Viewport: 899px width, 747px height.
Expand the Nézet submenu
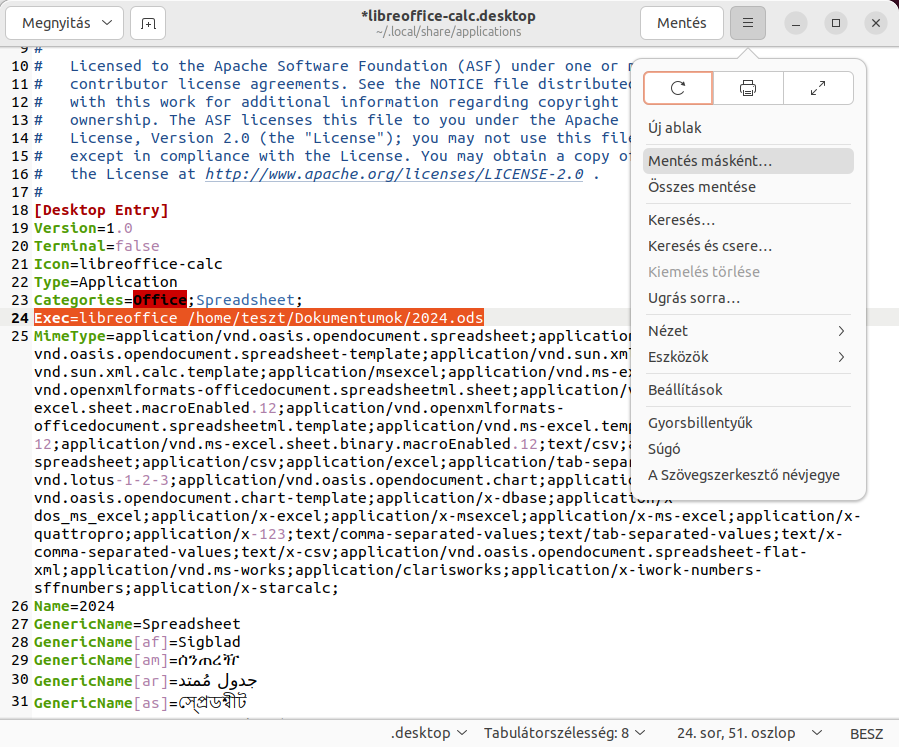pyautogui.click(x=748, y=331)
